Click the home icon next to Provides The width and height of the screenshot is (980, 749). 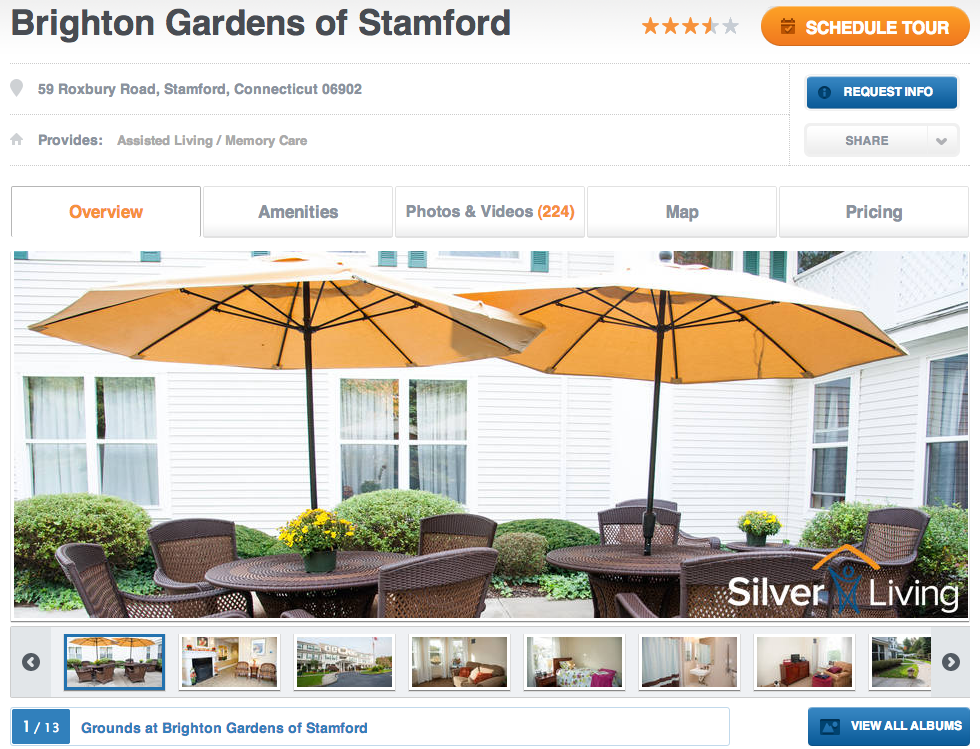17,139
